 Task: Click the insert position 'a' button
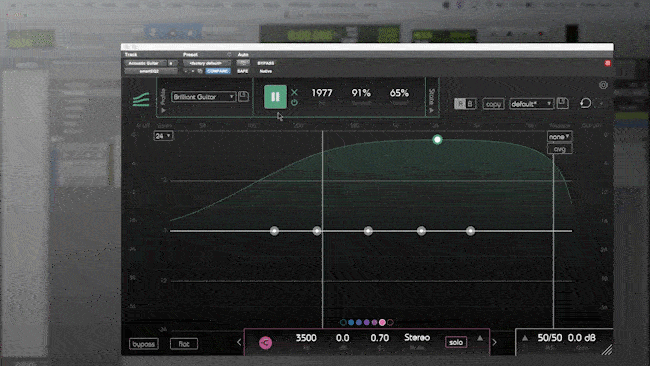(172, 63)
